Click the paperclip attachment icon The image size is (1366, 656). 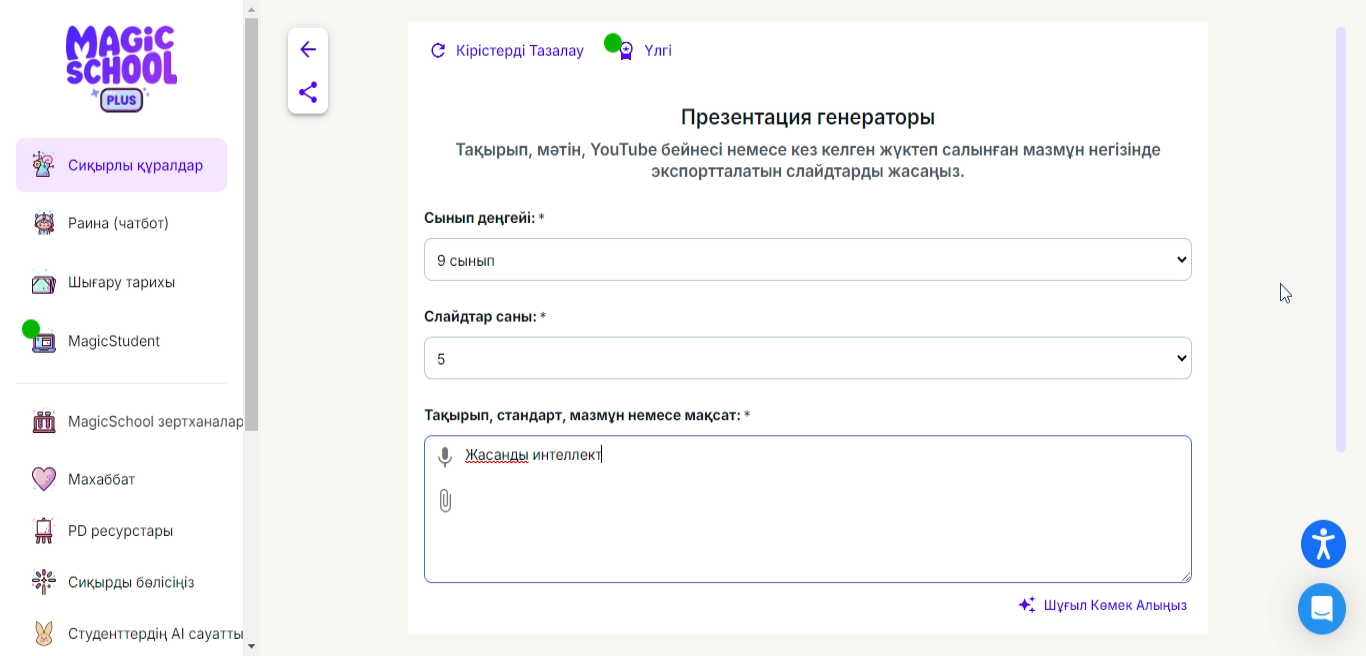[445, 501]
